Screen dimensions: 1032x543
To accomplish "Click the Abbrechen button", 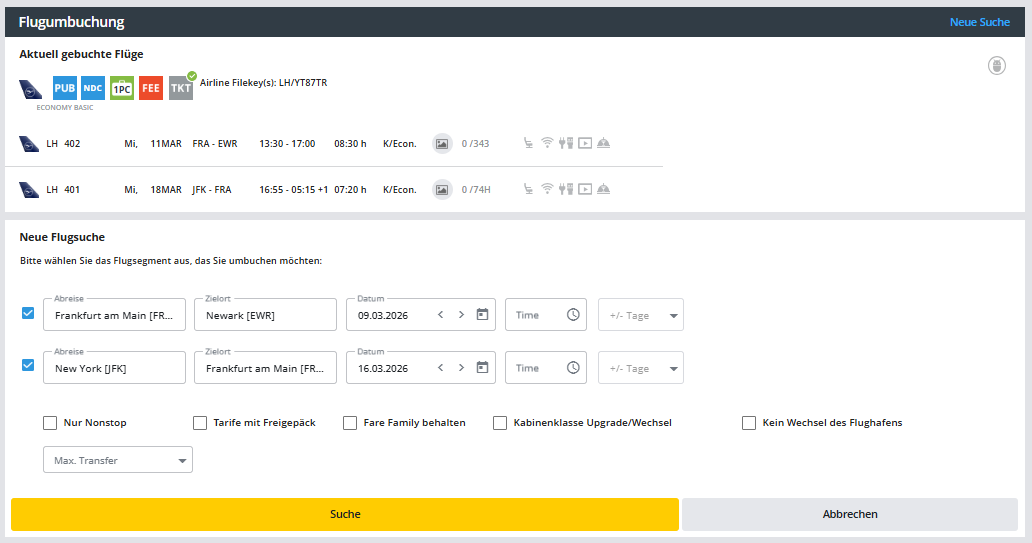I will pos(850,514).
